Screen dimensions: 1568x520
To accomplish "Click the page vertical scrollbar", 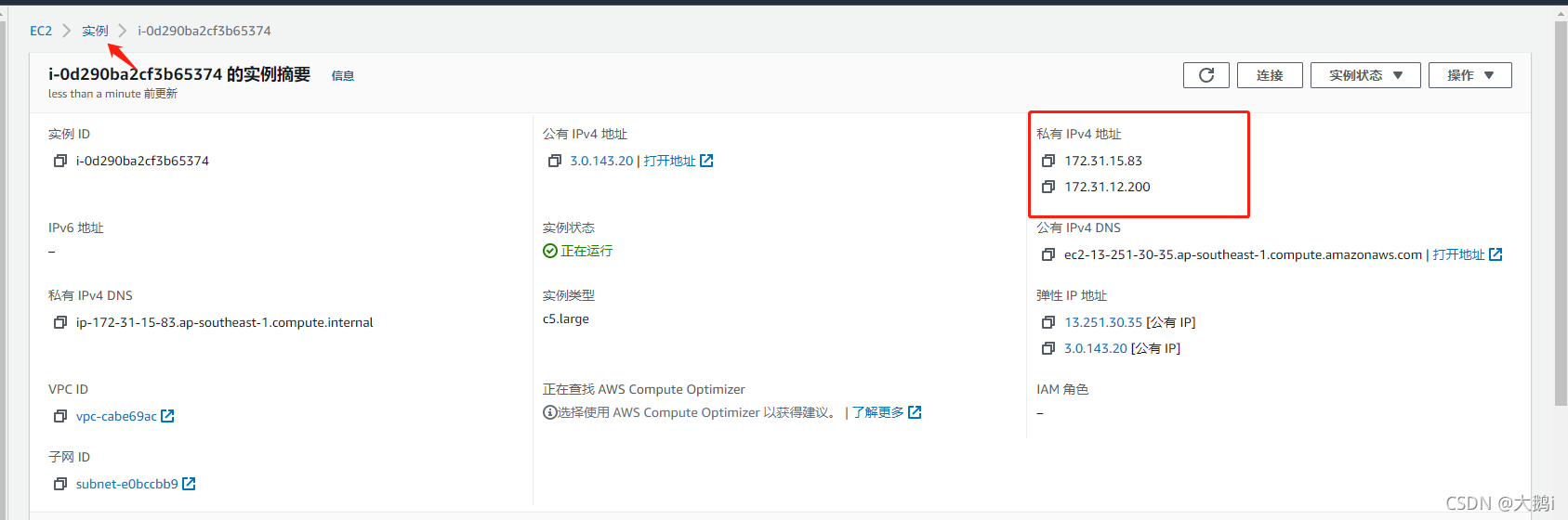I will coord(1561,214).
